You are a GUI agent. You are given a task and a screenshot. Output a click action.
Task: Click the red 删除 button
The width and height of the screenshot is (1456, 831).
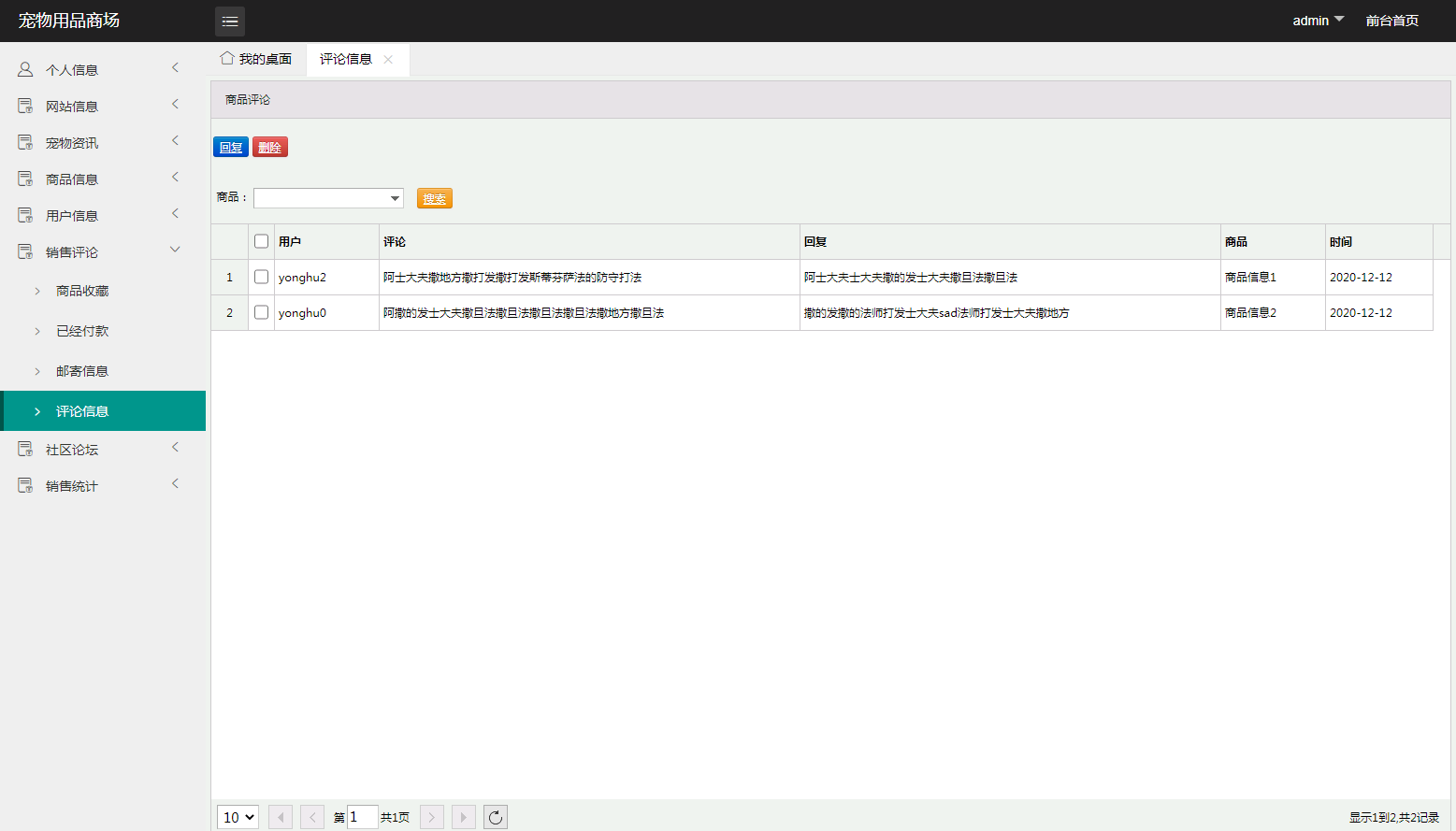(x=270, y=147)
